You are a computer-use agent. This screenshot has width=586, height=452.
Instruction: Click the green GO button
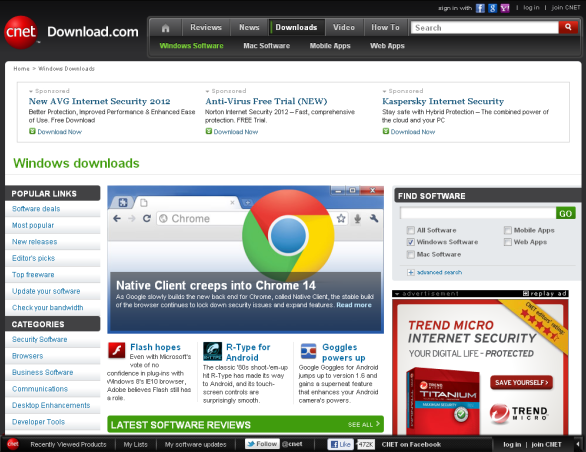click(x=565, y=213)
